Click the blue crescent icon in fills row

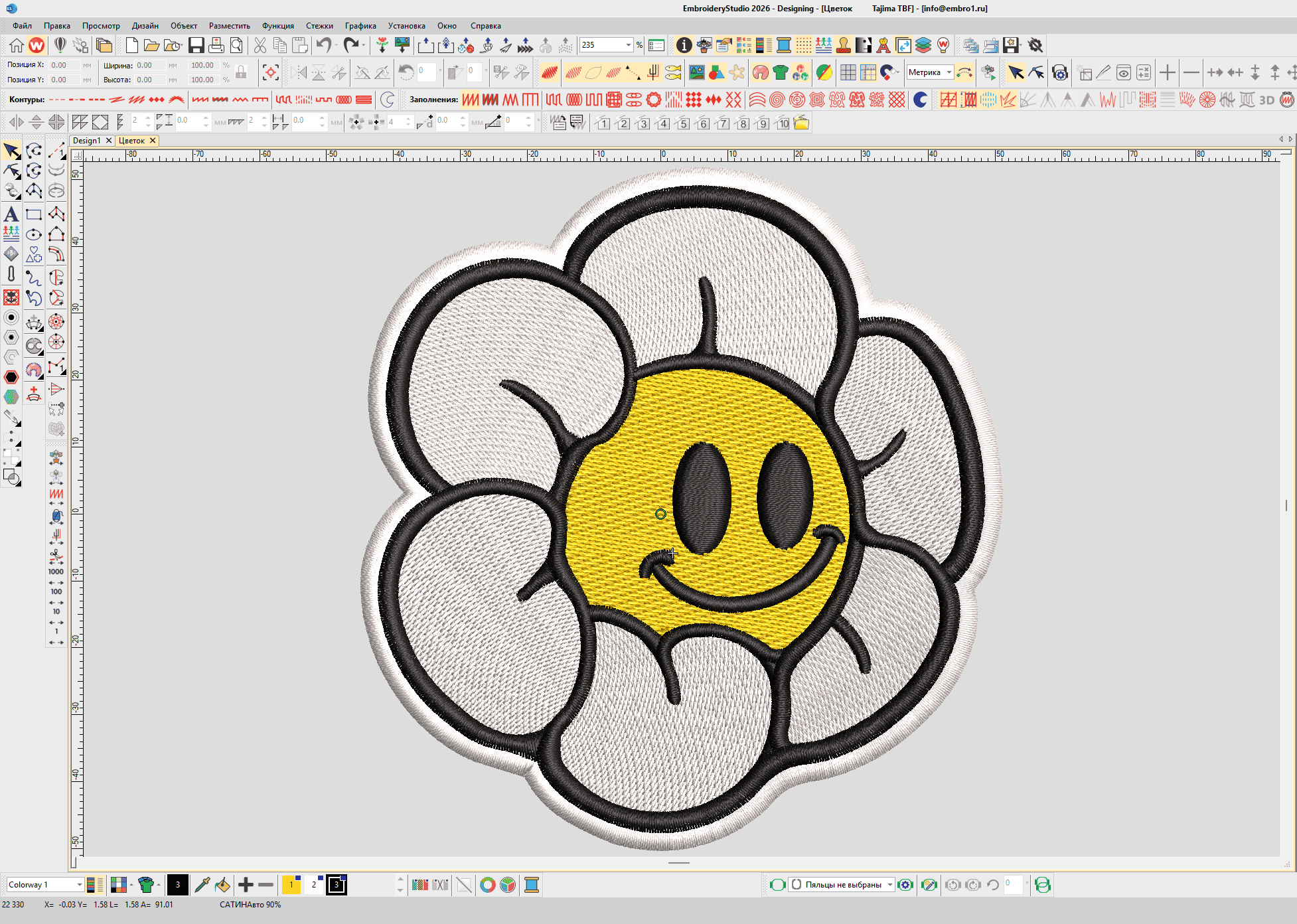(x=920, y=100)
